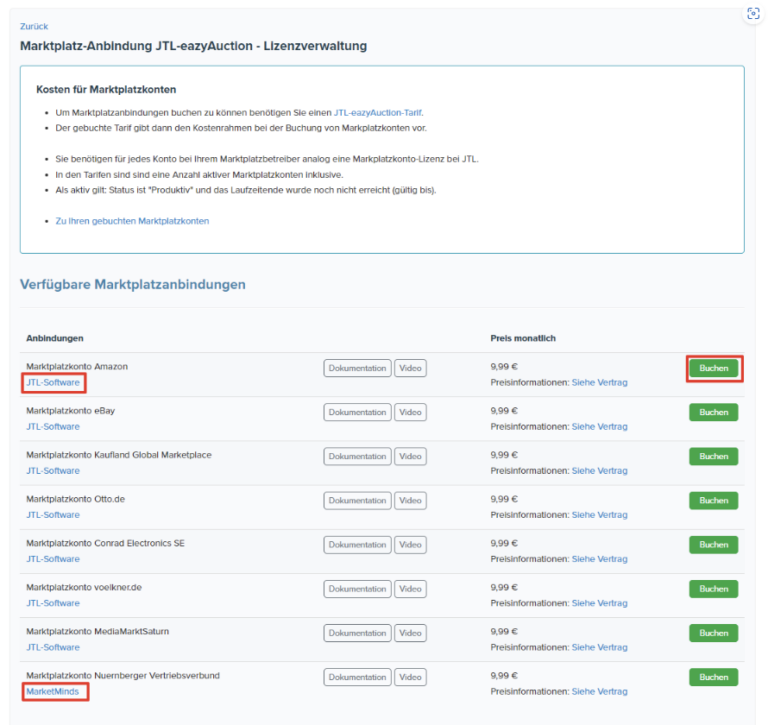Screen dimensions: 768x725
Task: Click Siehe Vertrag for Otto.de account
Action: tap(599, 515)
